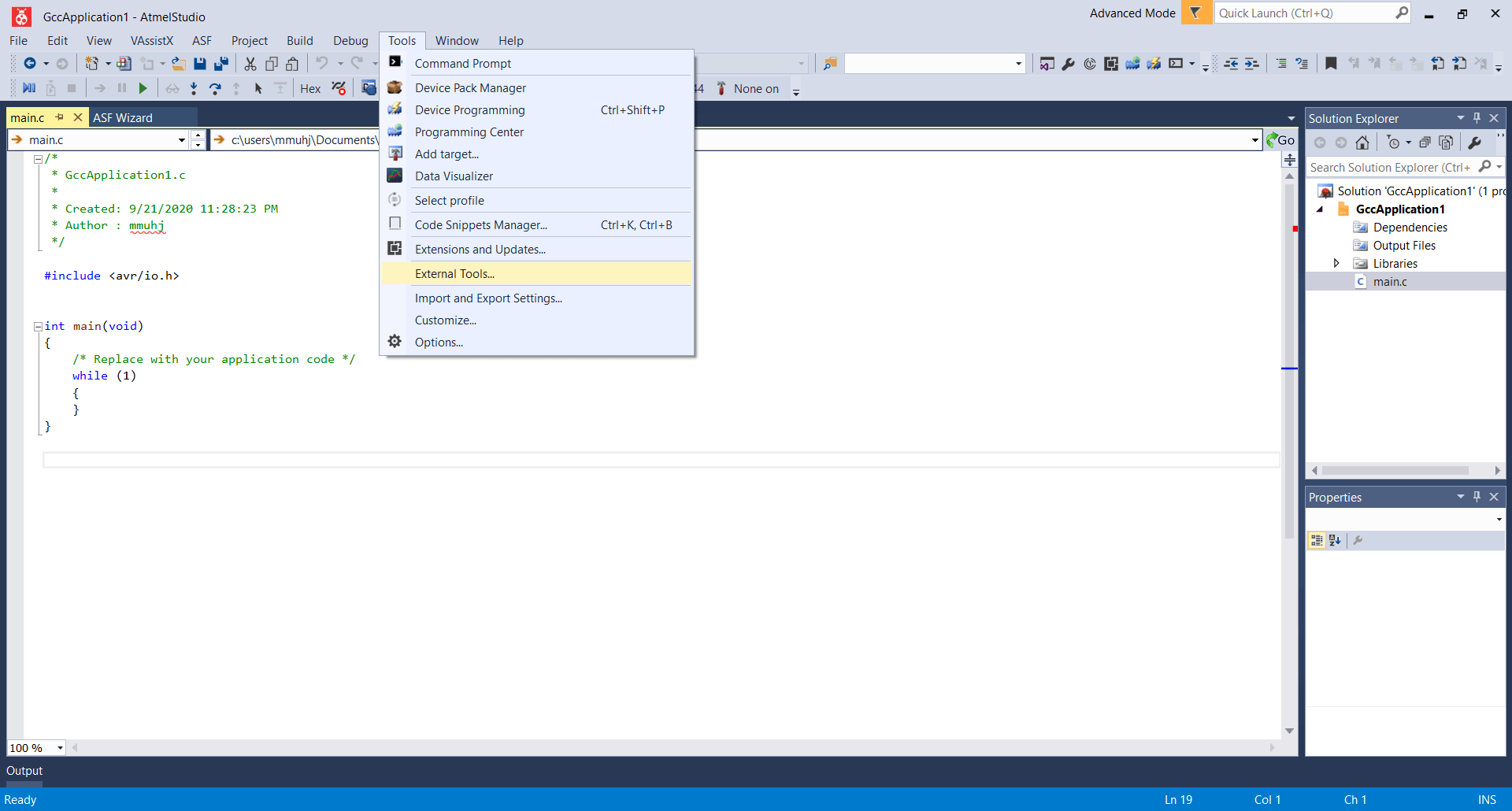The height and width of the screenshot is (811, 1512).
Task: Select External Tools... from the Tools menu
Action: point(536,274)
